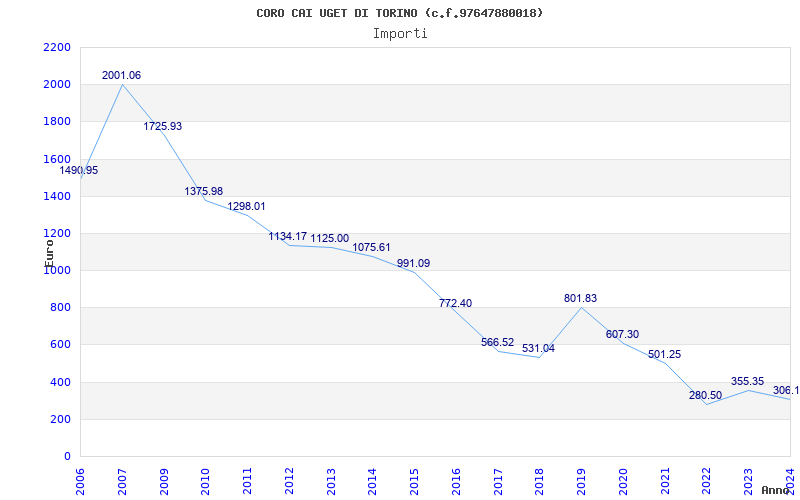This screenshot has height=500, width=800.
Task: Select the 801.83 peak label
Action: click(x=580, y=298)
